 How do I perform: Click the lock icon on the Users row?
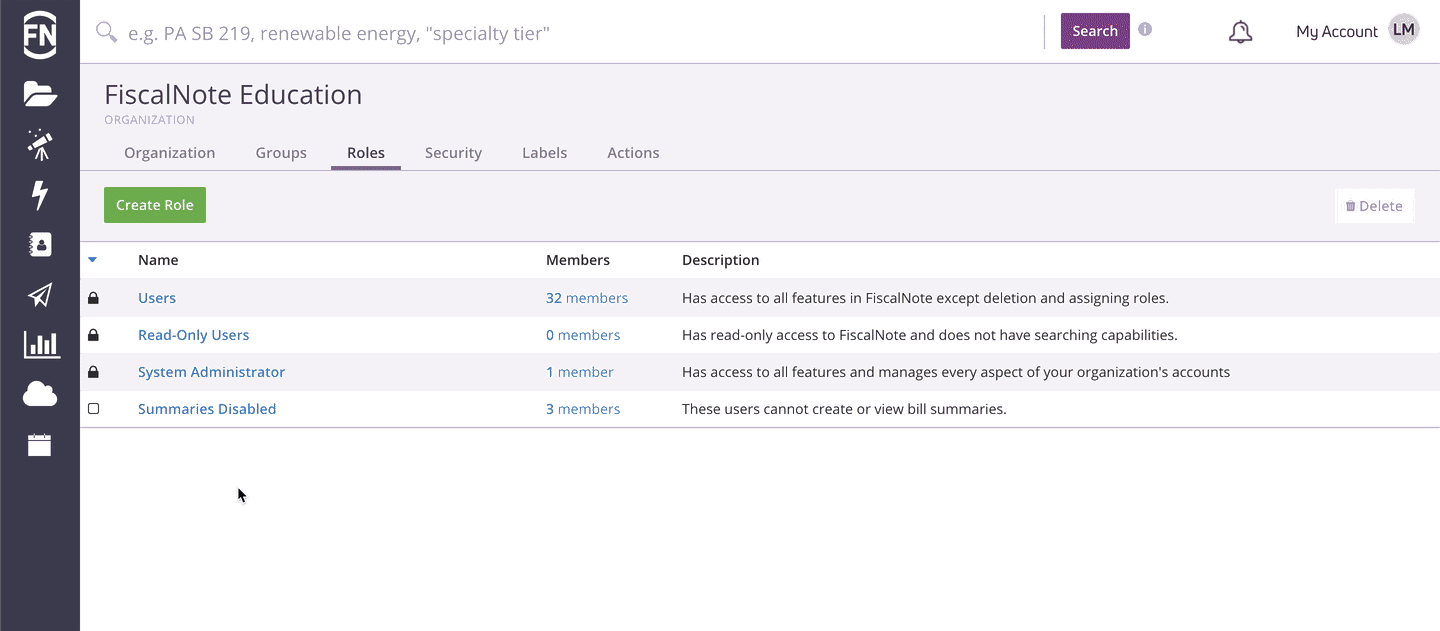(93, 298)
